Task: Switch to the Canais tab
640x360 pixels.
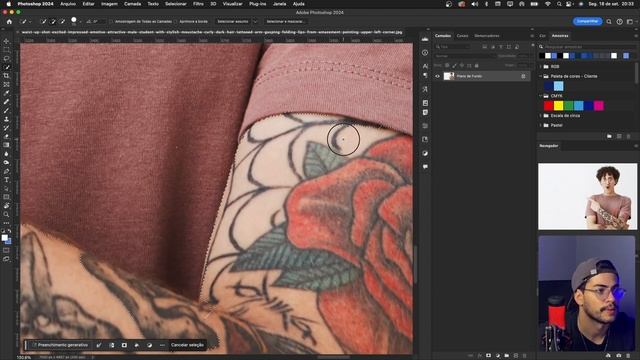Action: click(462, 36)
